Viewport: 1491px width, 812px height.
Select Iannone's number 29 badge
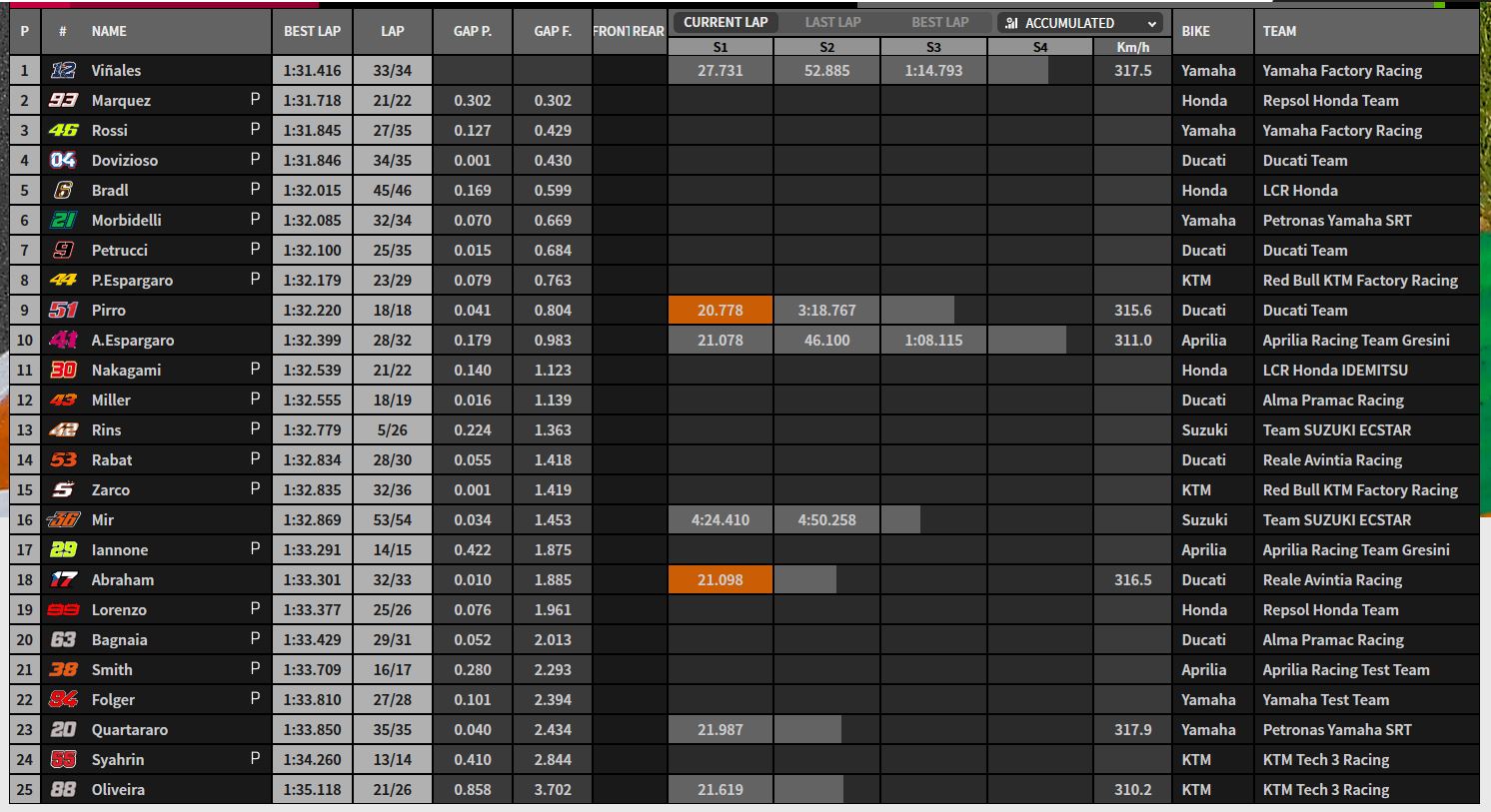[x=63, y=549]
